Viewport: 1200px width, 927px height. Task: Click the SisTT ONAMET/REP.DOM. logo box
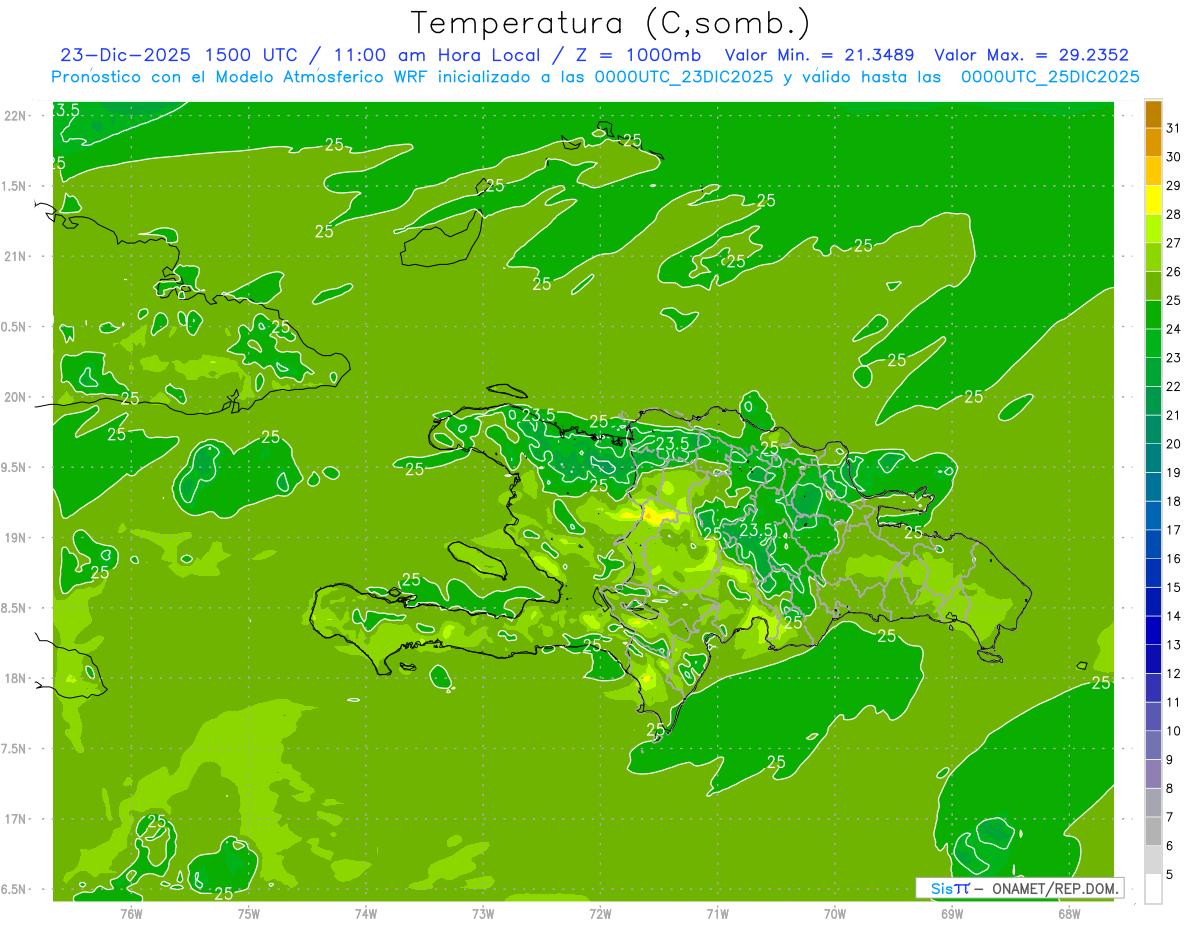(1019, 888)
